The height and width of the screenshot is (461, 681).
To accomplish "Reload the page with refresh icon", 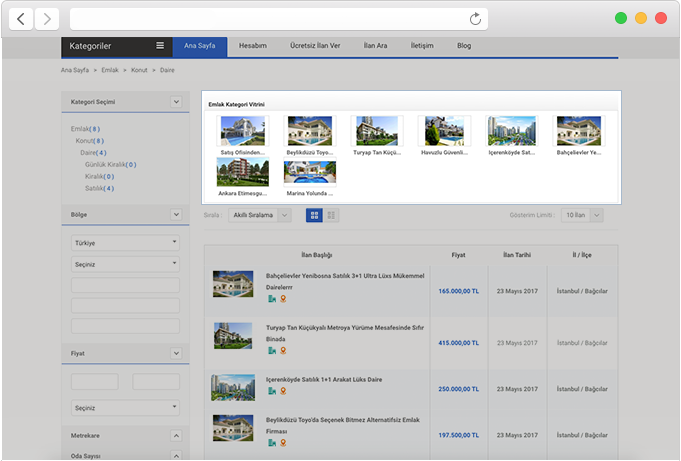I will pos(475,18).
